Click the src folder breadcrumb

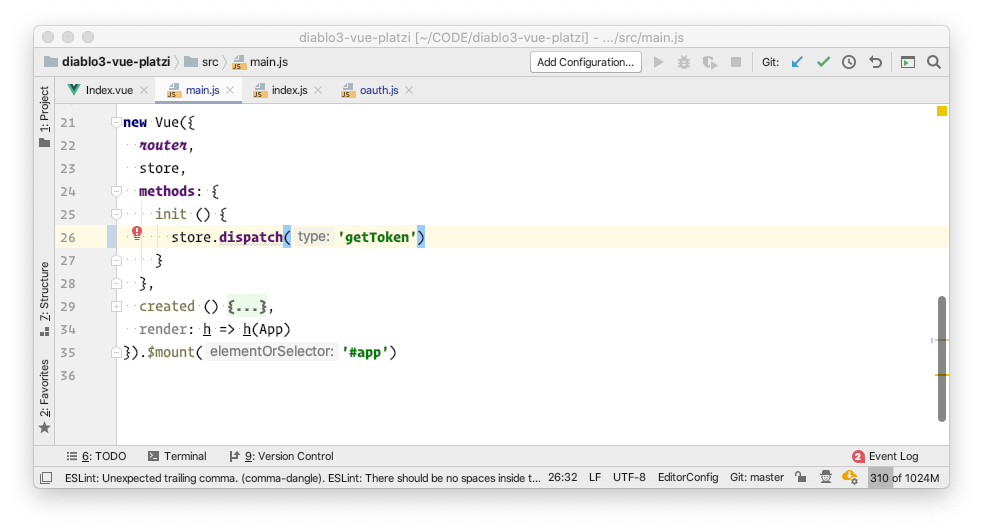click(201, 62)
